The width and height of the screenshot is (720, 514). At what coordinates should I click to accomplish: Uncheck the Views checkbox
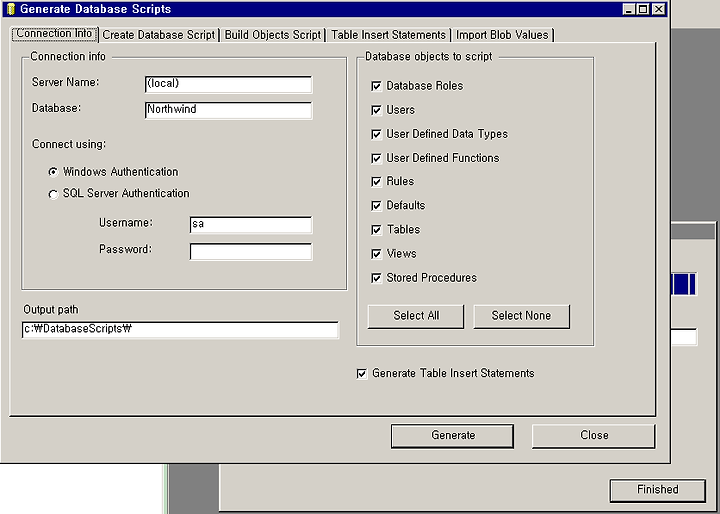tap(377, 254)
